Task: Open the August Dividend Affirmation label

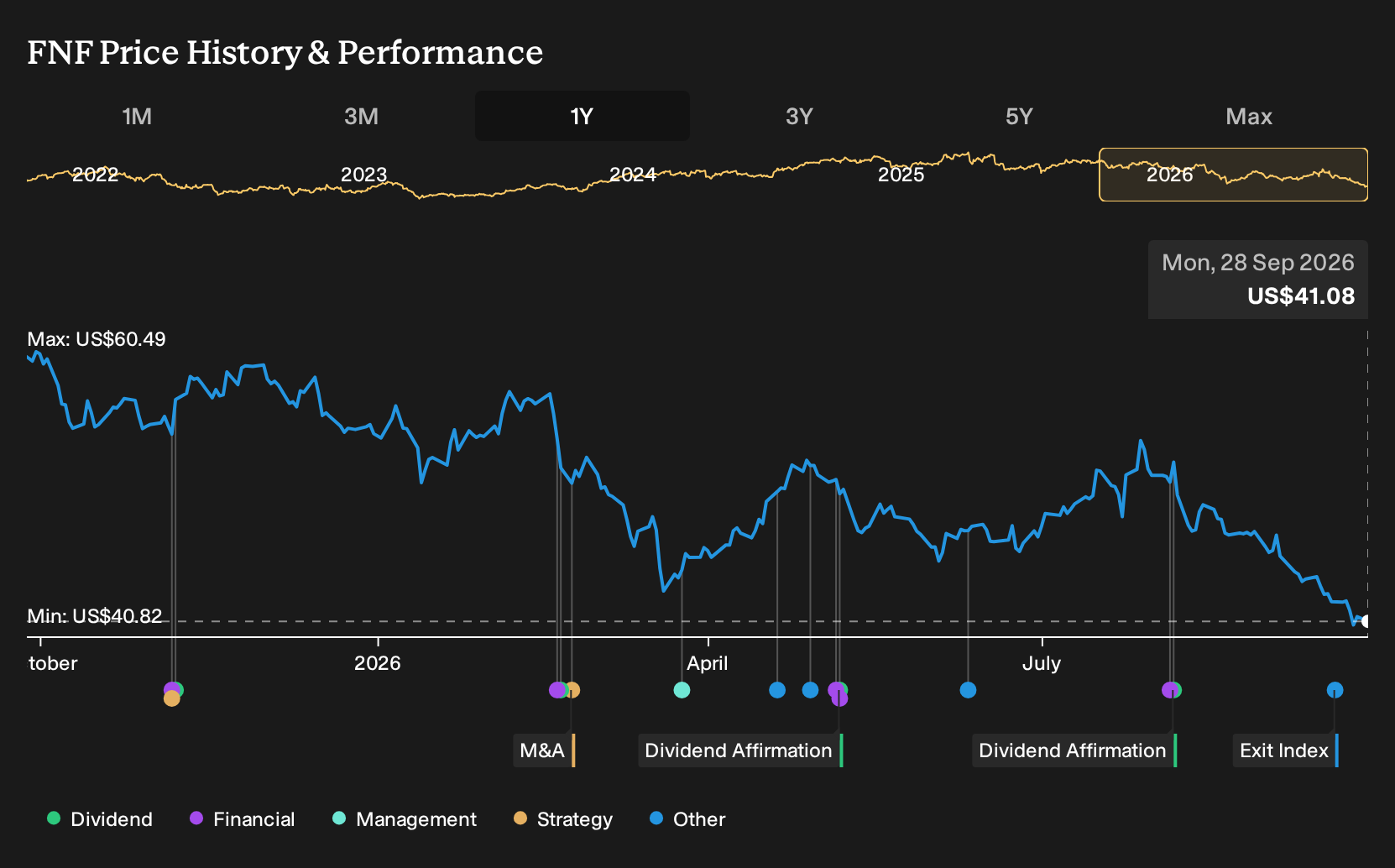Action: (1074, 750)
